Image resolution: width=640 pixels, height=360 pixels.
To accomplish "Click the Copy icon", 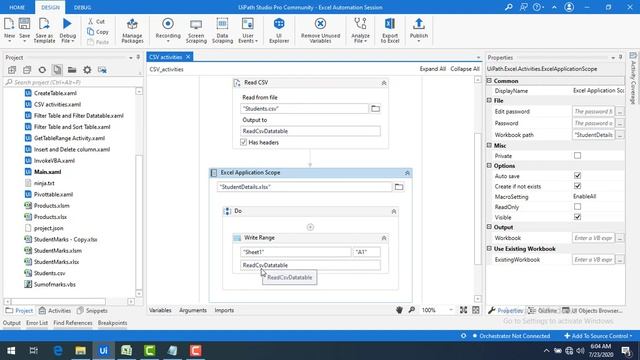I will 98,31.
